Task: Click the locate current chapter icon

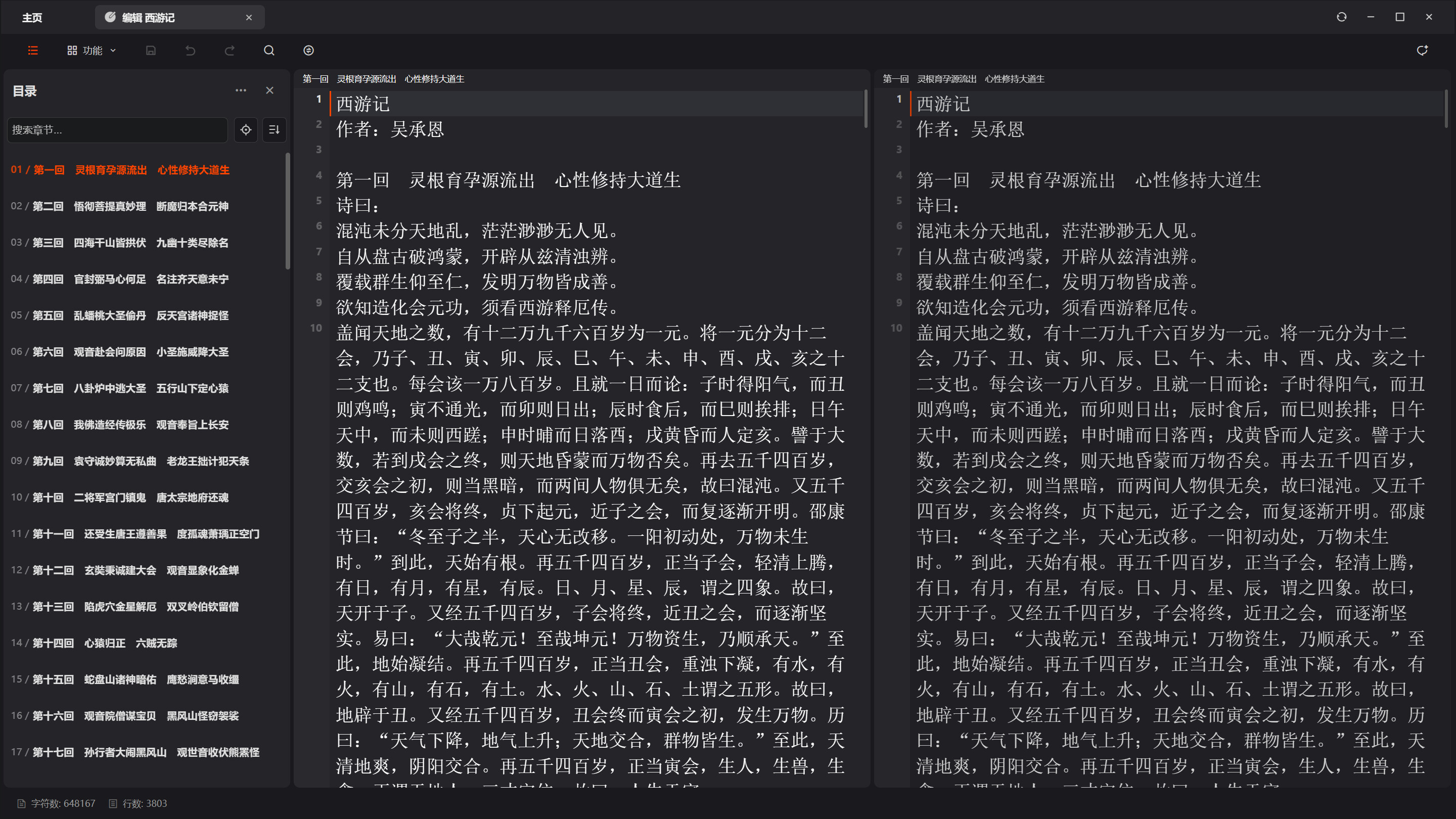Action: point(246,130)
